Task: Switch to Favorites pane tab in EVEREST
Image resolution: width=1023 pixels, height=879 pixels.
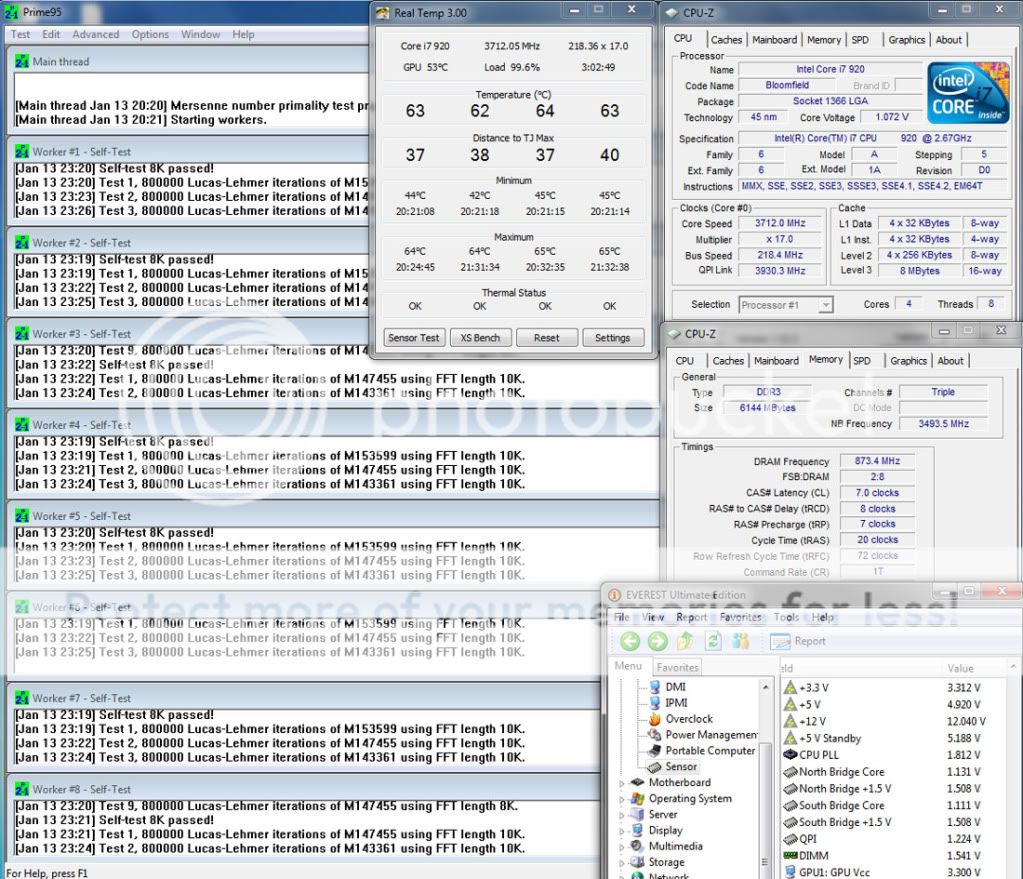Action: tap(677, 667)
